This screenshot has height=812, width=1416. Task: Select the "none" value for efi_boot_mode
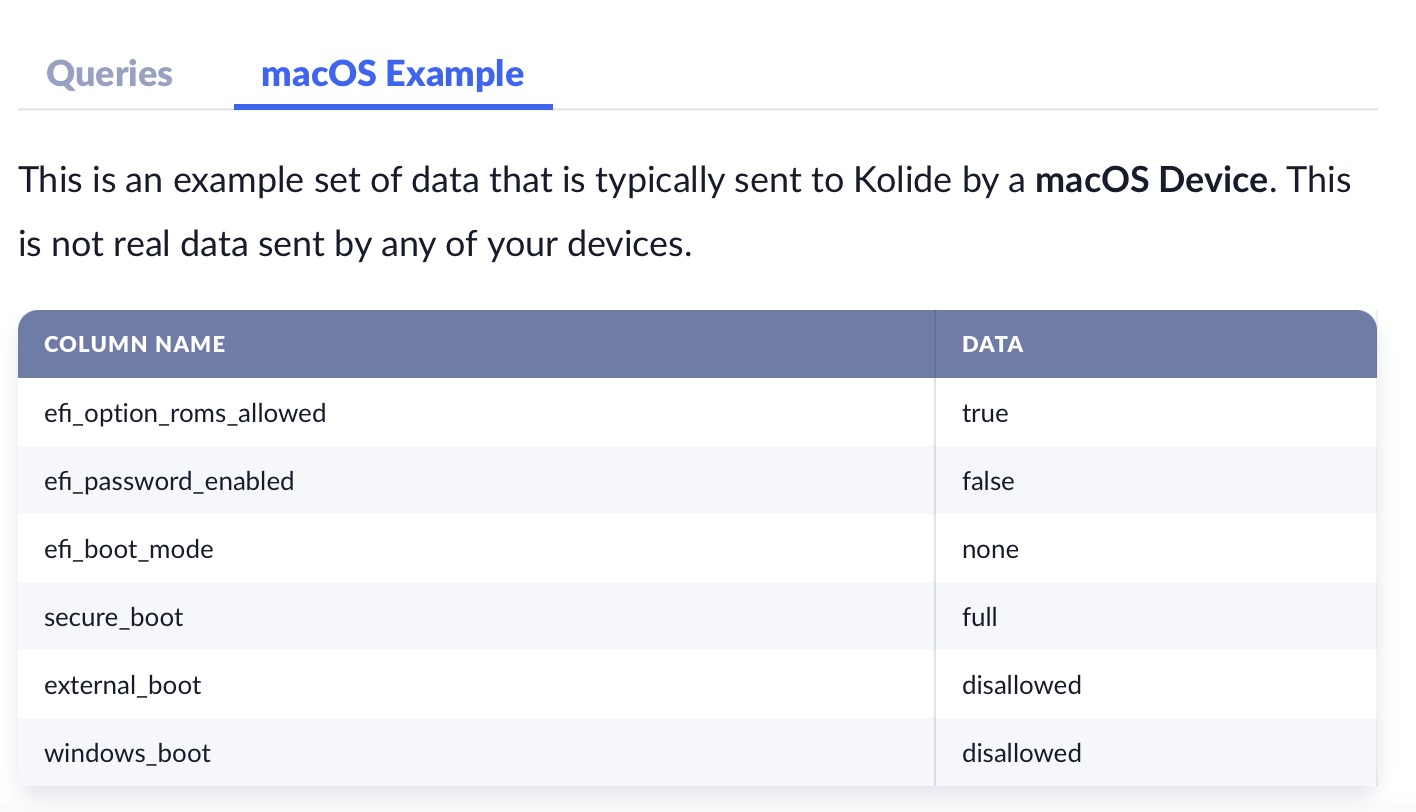pyautogui.click(x=990, y=549)
